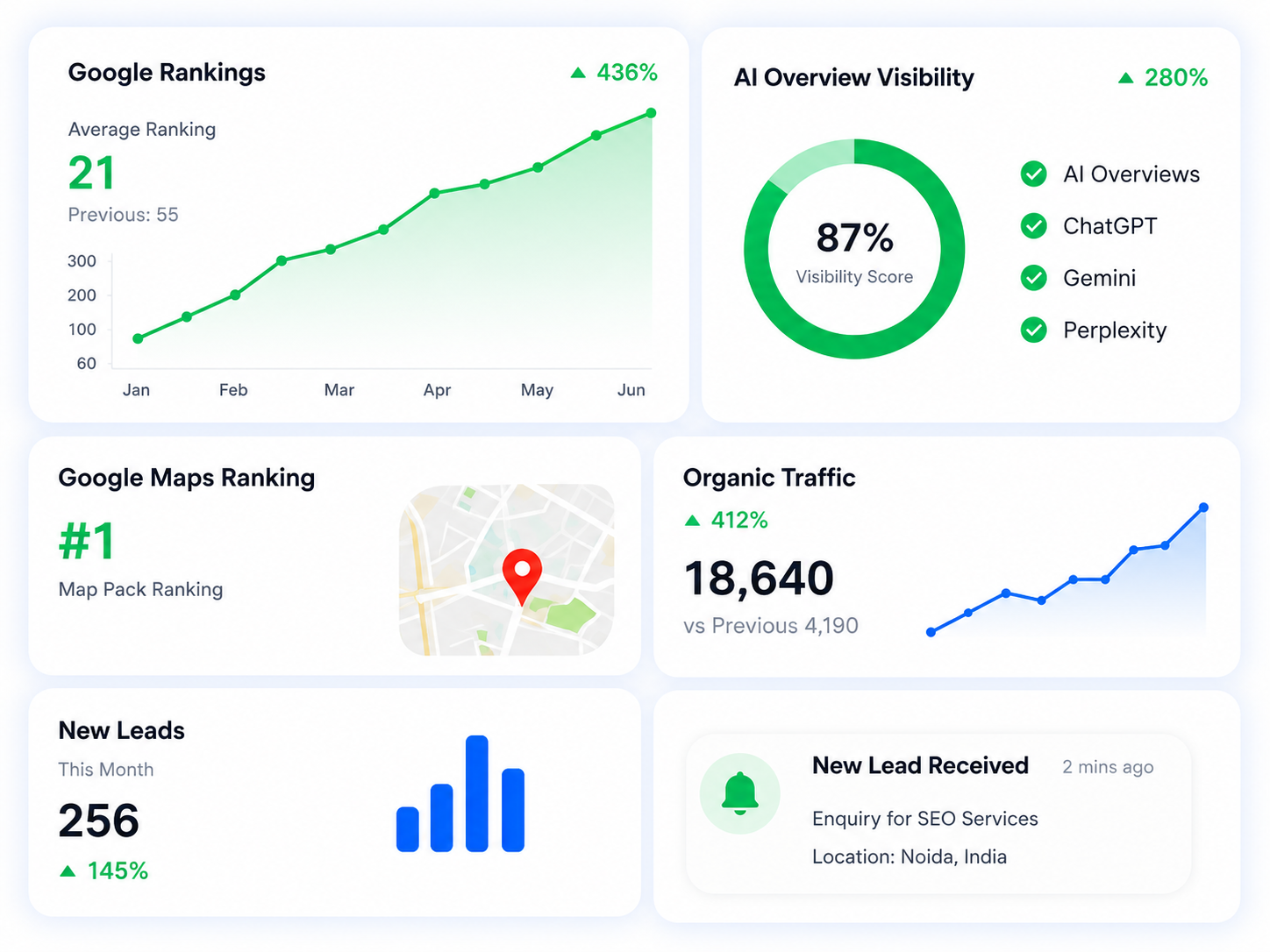Click the AI Overview Visibility heading
Image resolution: width=1270 pixels, height=952 pixels.
click(854, 78)
